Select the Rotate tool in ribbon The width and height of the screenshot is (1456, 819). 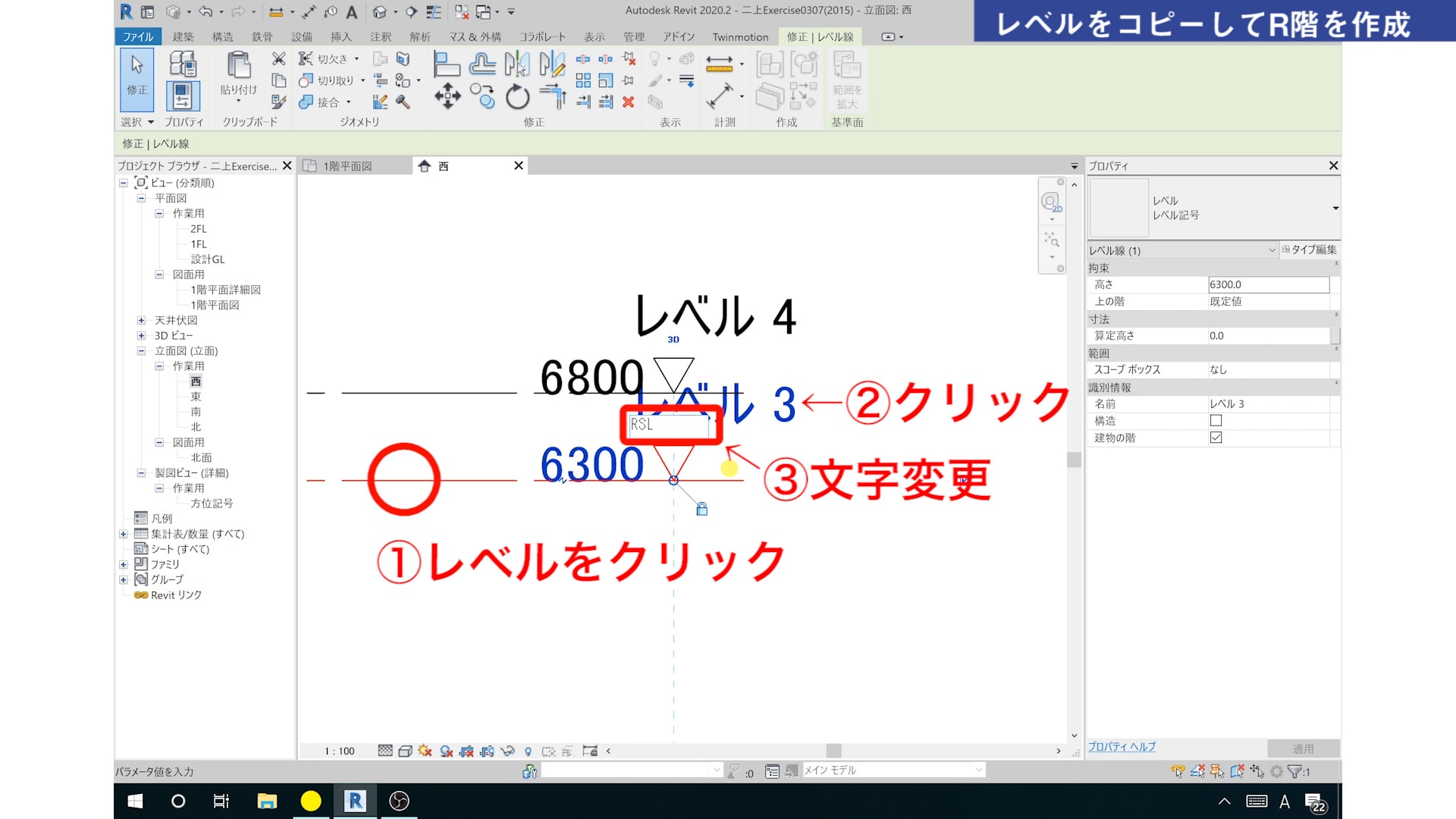pyautogui.click(x=517, y=97)
